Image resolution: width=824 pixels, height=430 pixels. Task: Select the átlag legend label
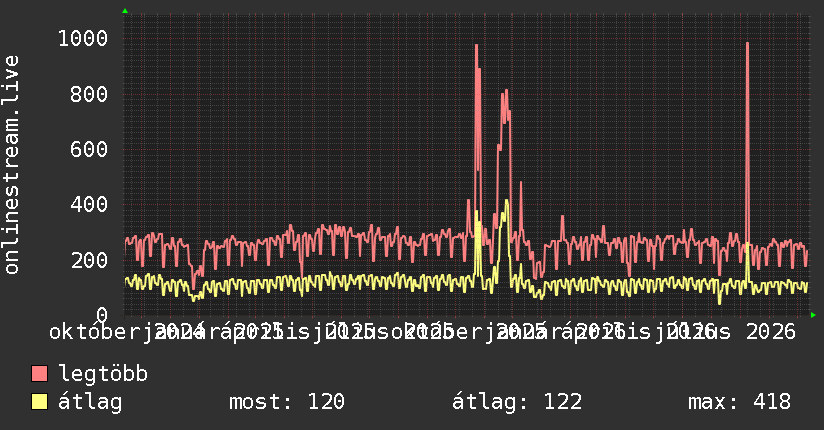point(90,402)
